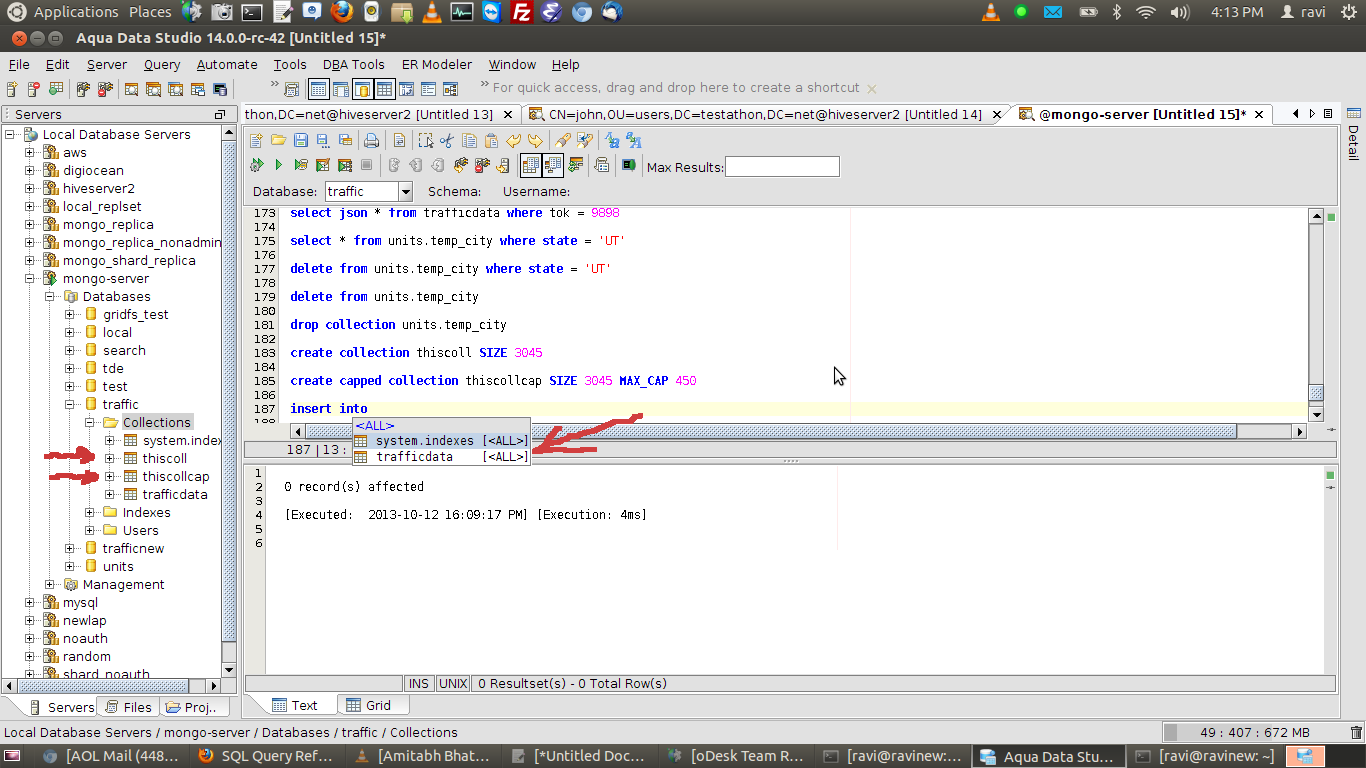1366x768 pixels.
Task: Click the FileZilla icon in top panel
Action: (x=520, y=12)
